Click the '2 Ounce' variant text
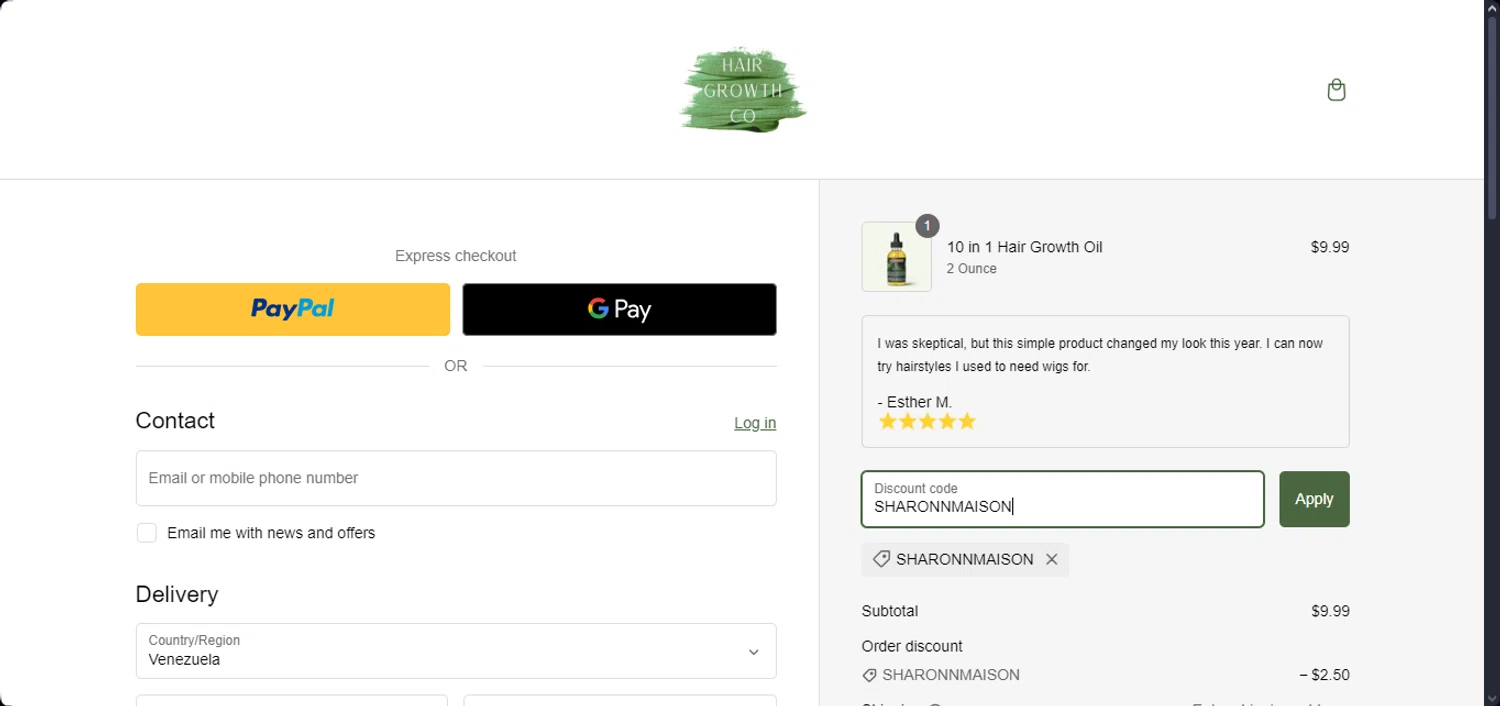The width and height of the screenshot is (1500, 706). click(x=972, y=269)
